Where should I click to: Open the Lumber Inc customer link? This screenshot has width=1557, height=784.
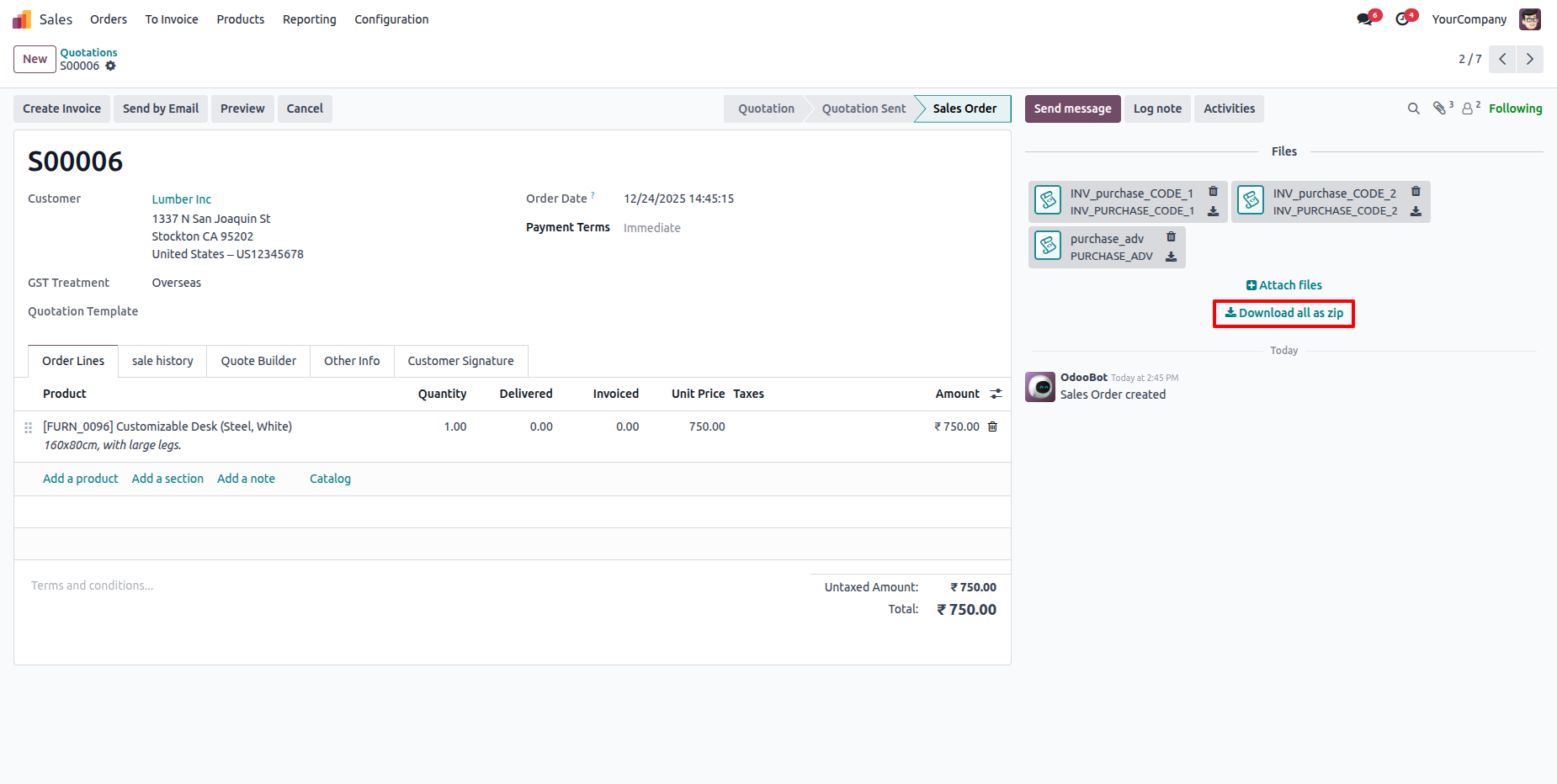click(182, 199)
